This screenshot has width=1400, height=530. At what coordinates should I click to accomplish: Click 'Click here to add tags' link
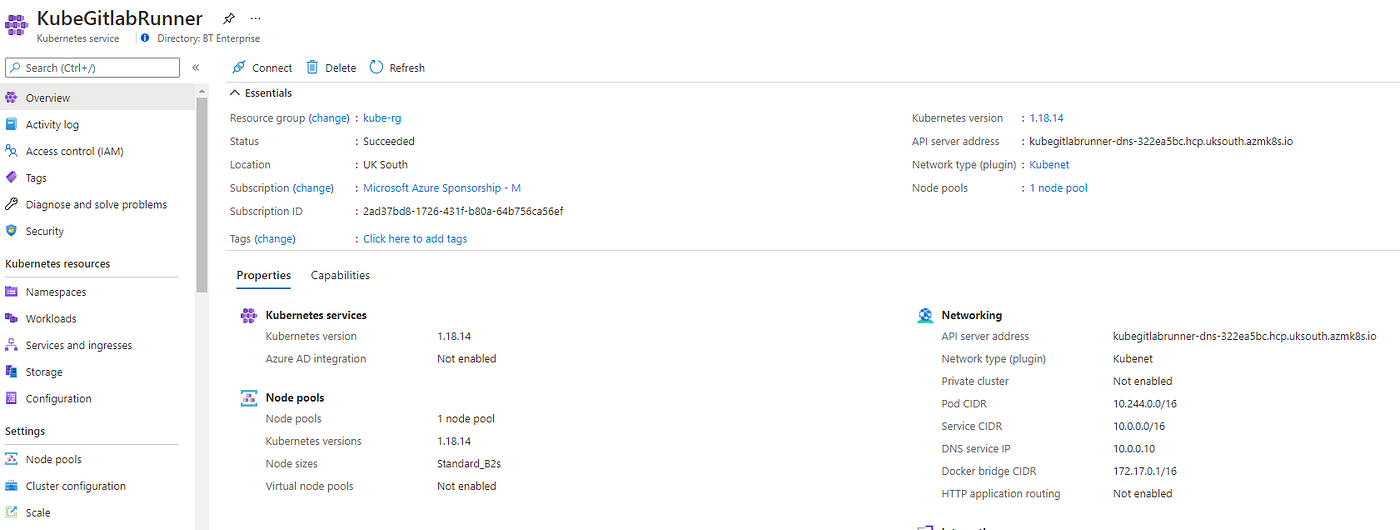(415, 239)
